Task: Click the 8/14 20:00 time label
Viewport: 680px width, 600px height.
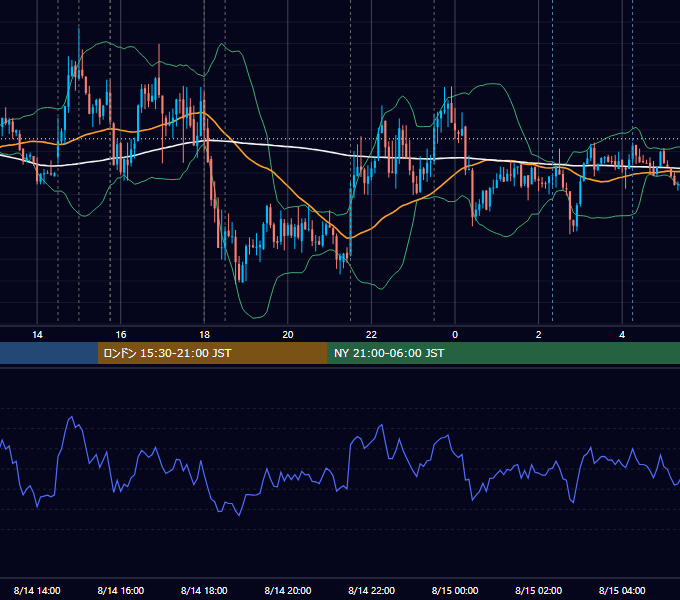Action: [x=288, y=590]
